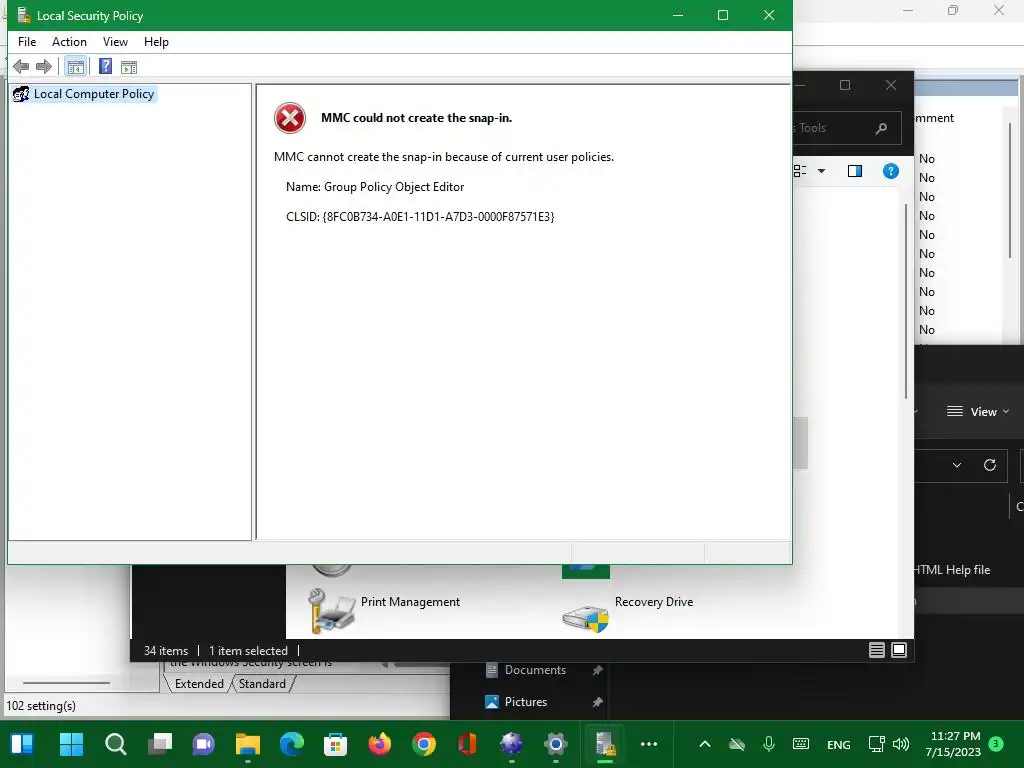Click the cloud sync tray icon
The height and width of the screenshot is (768, 1024).
737,744
